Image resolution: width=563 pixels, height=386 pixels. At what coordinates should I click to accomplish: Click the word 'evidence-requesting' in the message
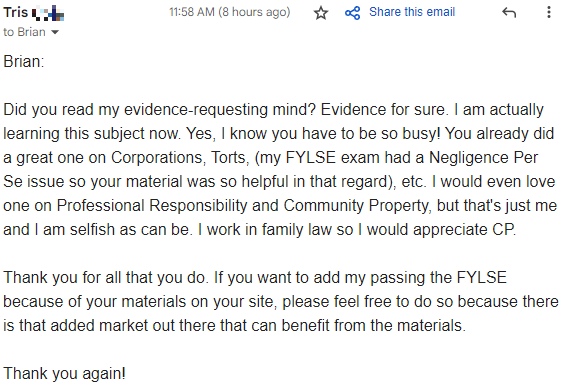196,110
